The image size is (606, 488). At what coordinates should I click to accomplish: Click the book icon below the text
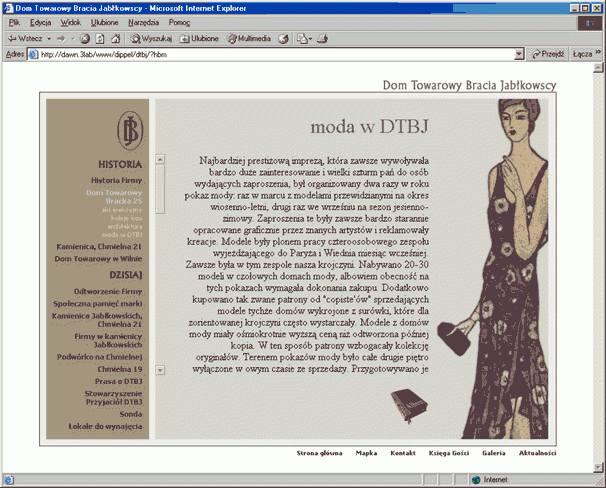click(x=406, y=403)
